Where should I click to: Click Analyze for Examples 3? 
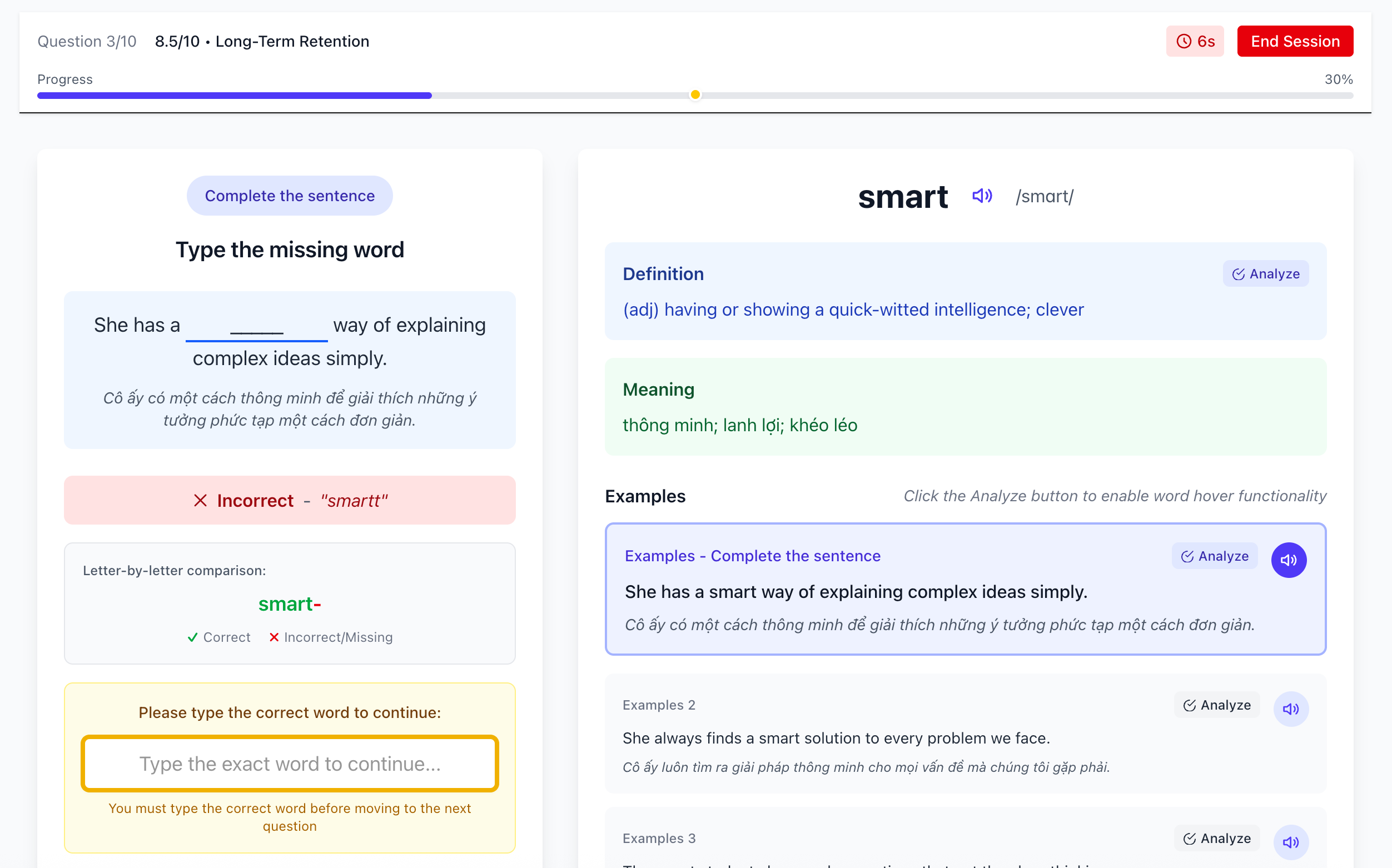[1216, 838]
